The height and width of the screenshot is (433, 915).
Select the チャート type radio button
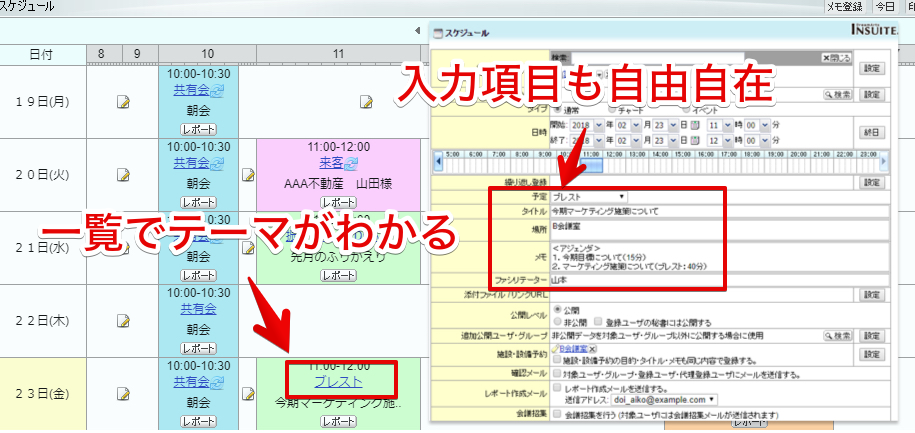612,109
